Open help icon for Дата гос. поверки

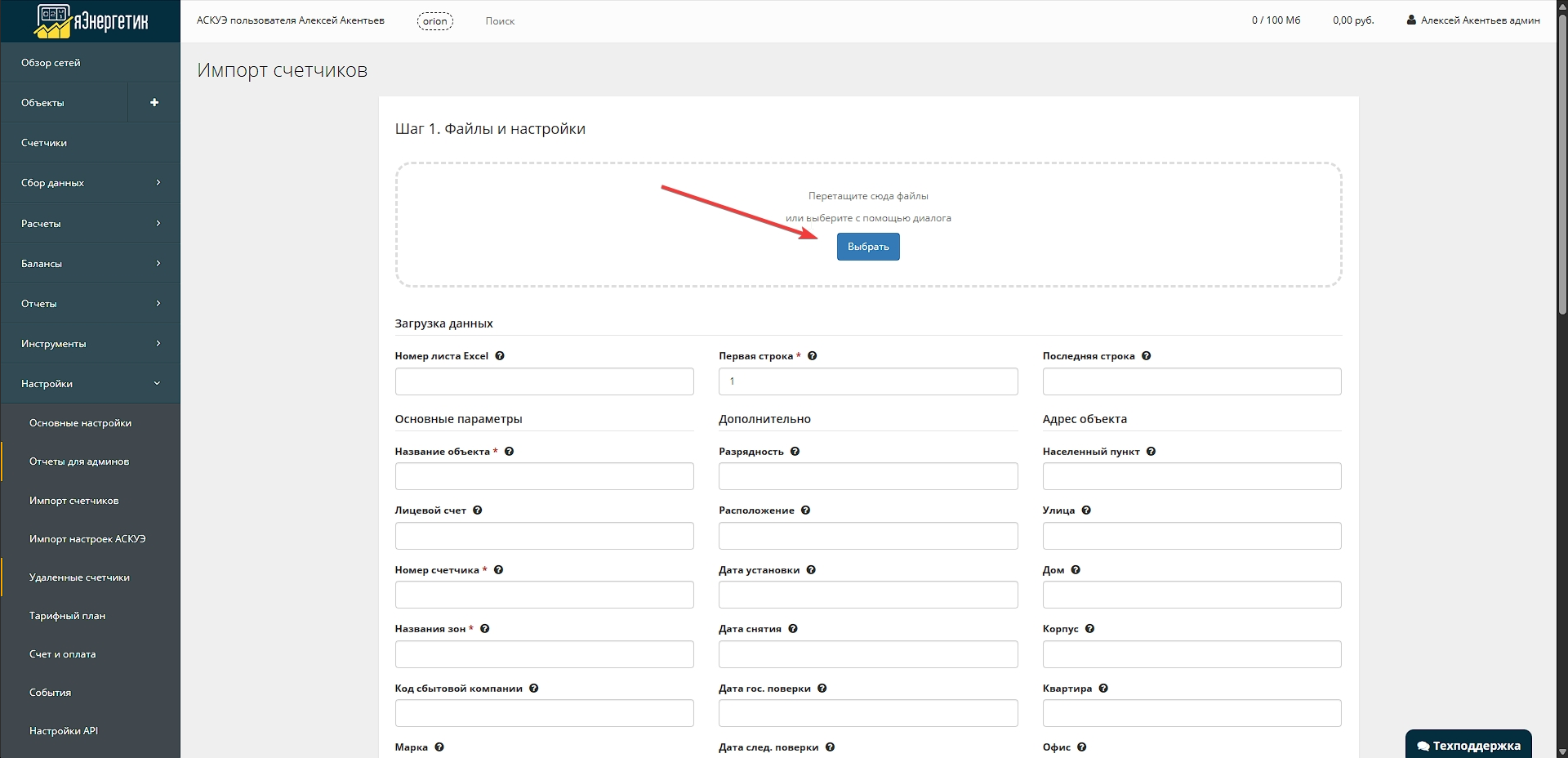point(822,689)
